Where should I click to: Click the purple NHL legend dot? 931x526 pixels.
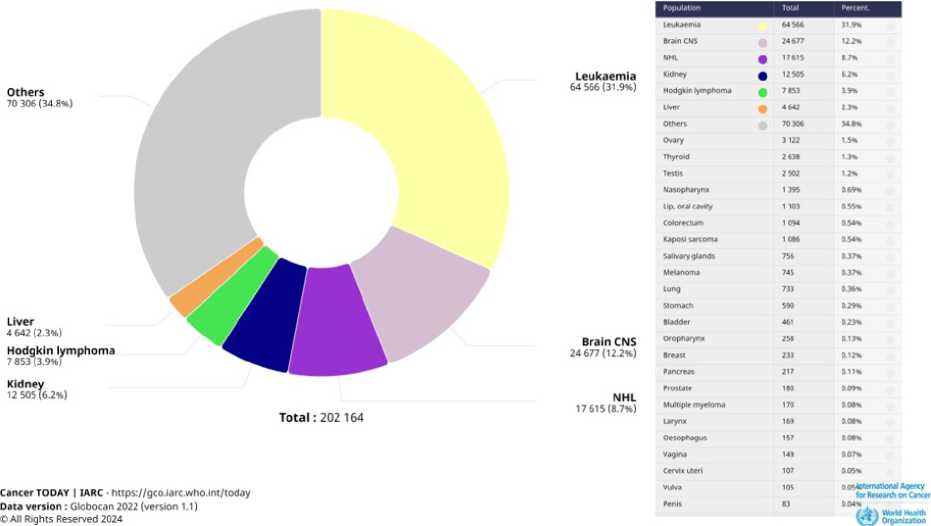(x=762, y=58)
